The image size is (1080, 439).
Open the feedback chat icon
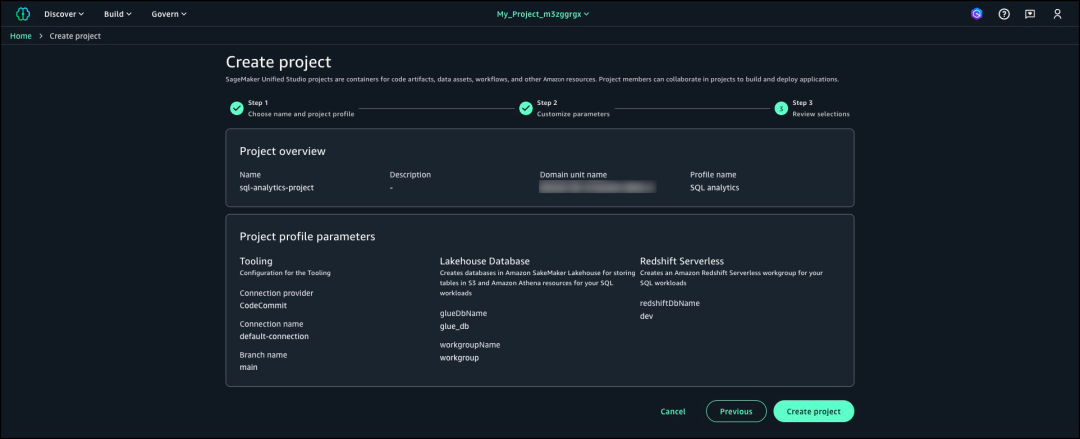click(1030, 14)
